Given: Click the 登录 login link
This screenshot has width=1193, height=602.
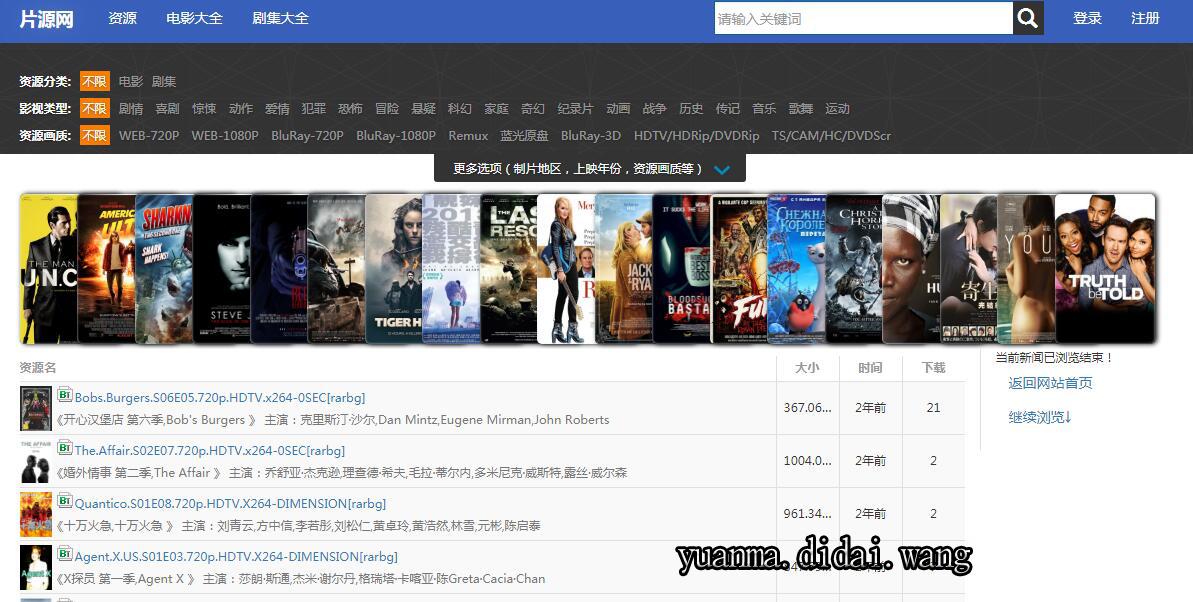Looking at the screenshot, I should coord(1087,18).
